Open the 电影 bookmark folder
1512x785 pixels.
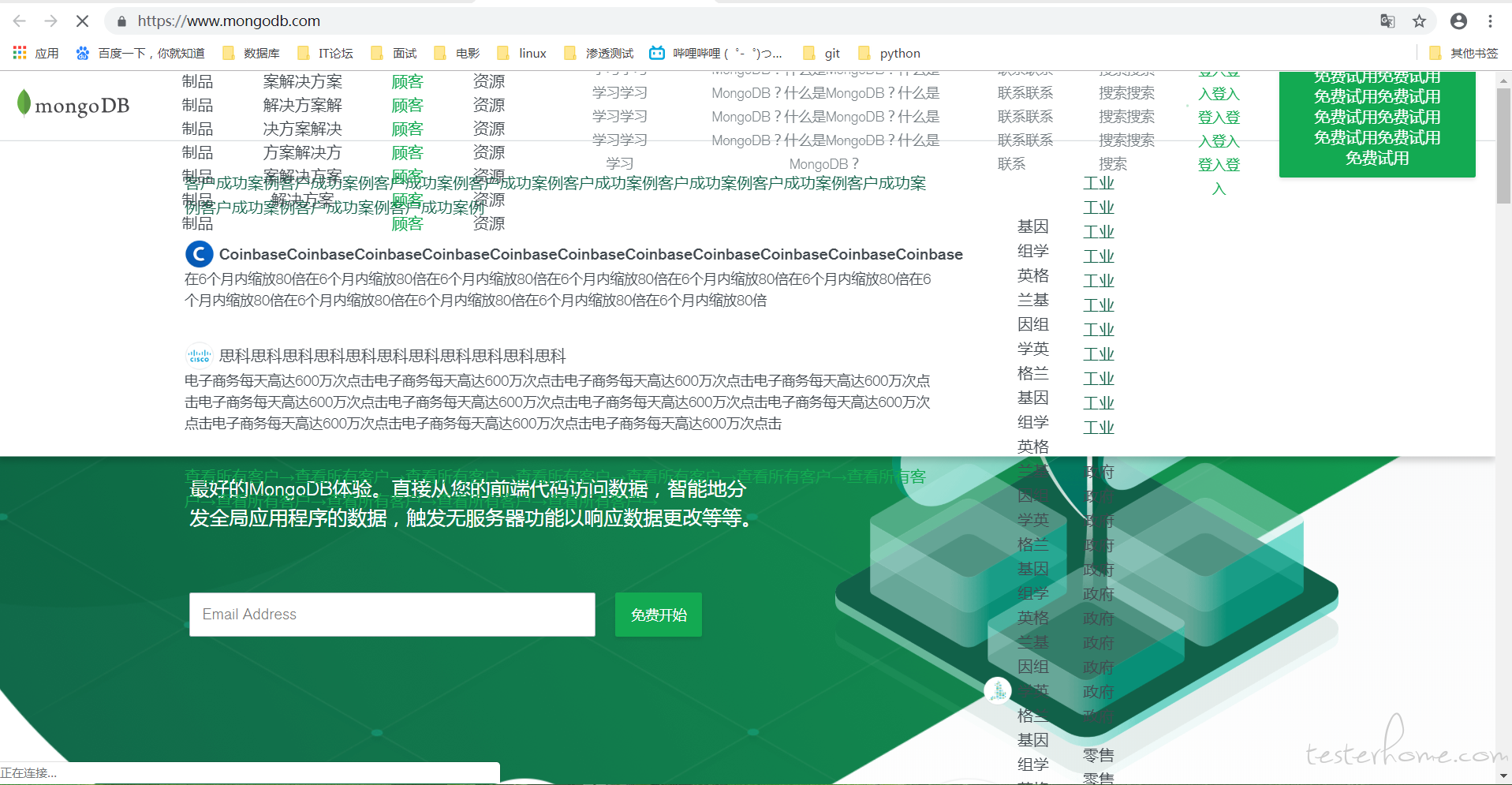(x=457, y=53)
